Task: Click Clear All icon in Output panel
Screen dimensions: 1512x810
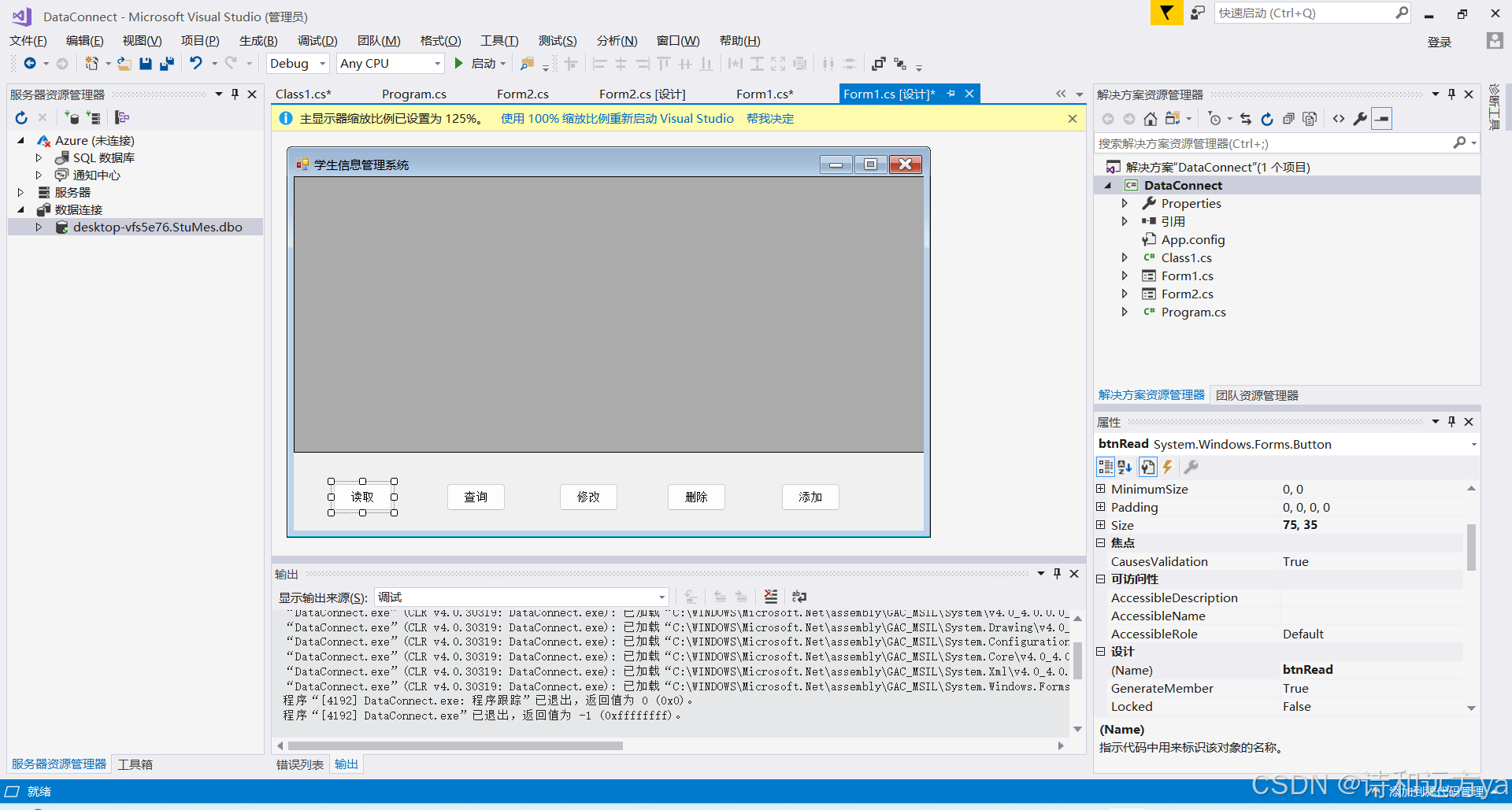Action: click(771, 597)
